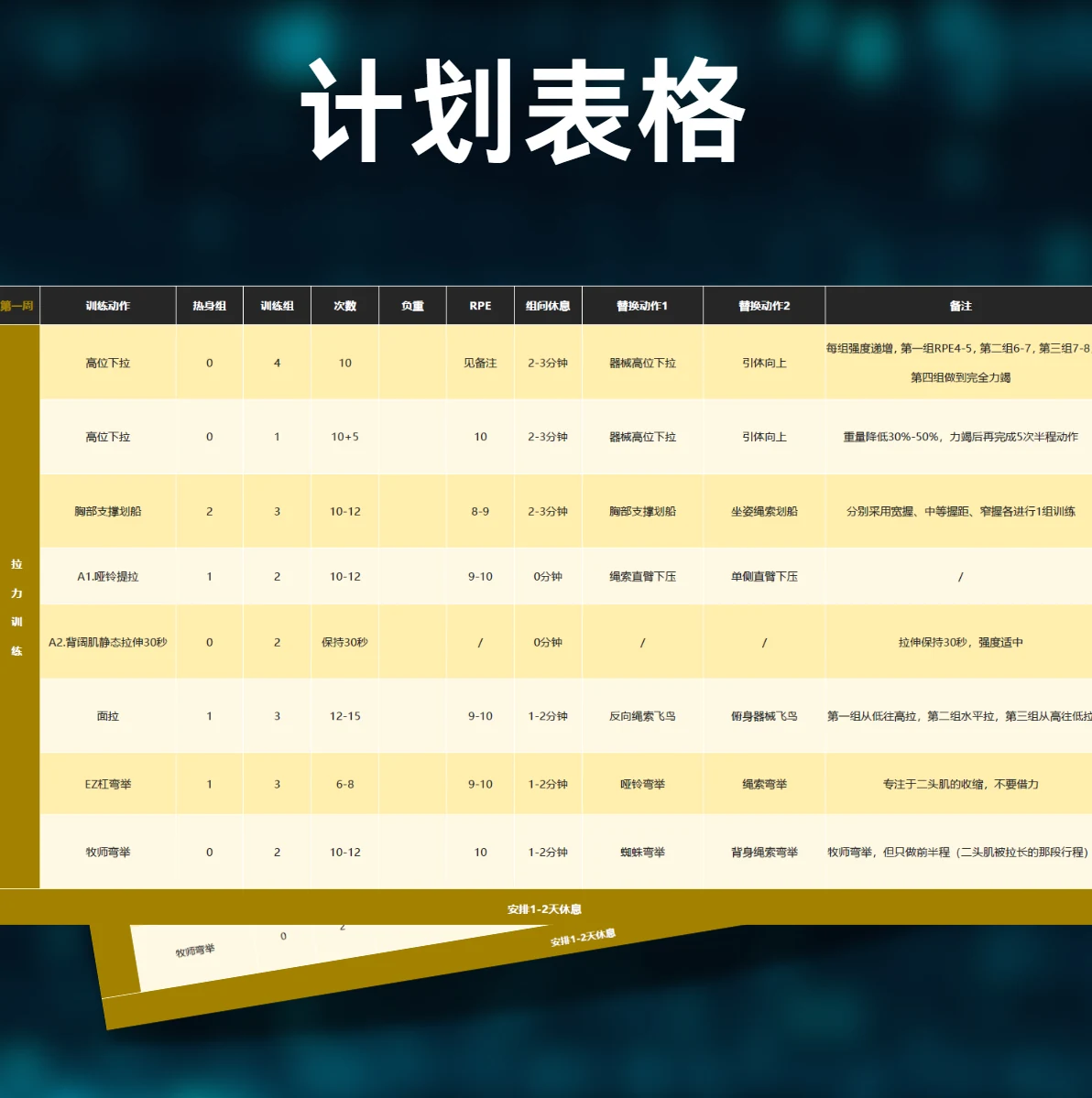Click the 保持30秒 reps cell

coord(344,642)
